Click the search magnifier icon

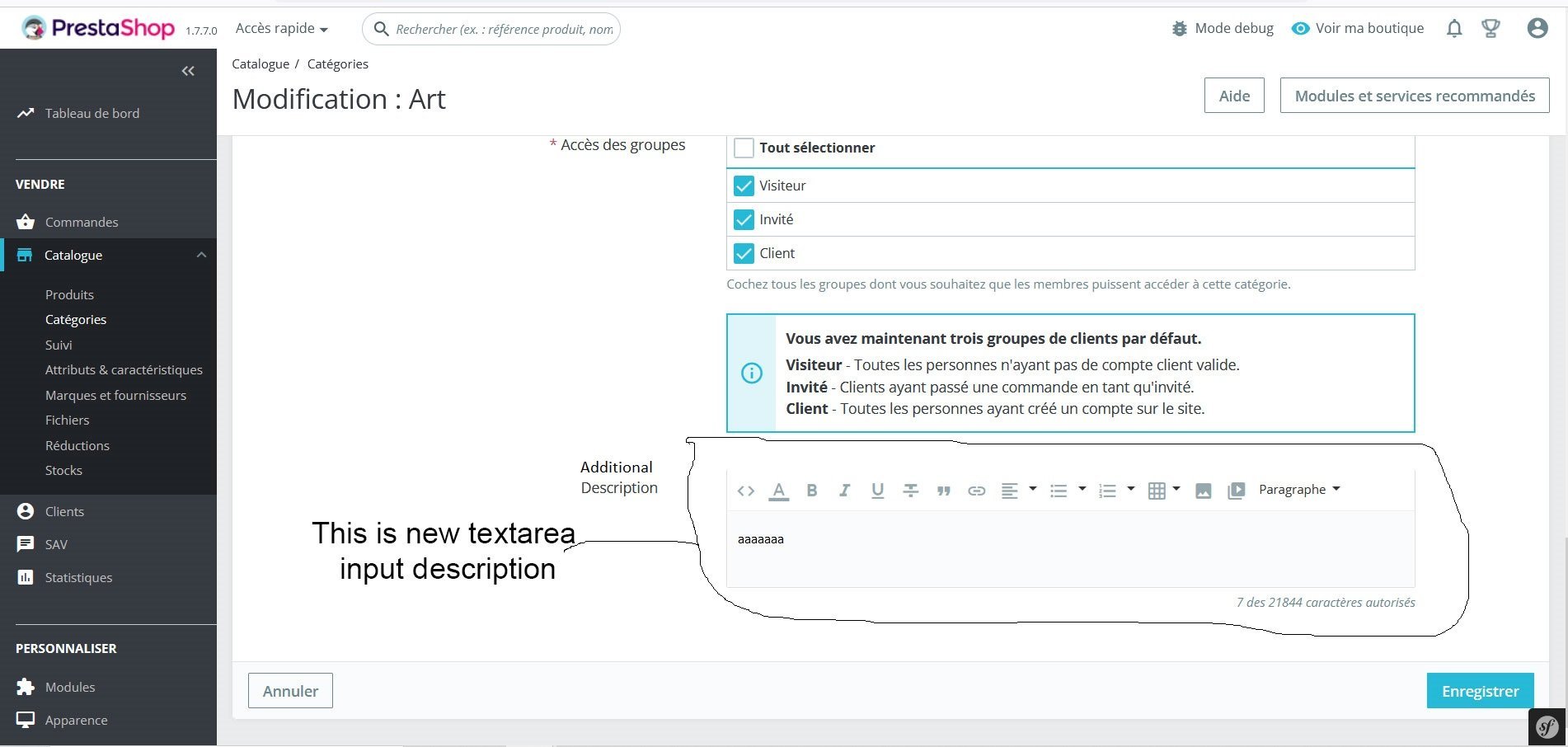pos(381,29)
